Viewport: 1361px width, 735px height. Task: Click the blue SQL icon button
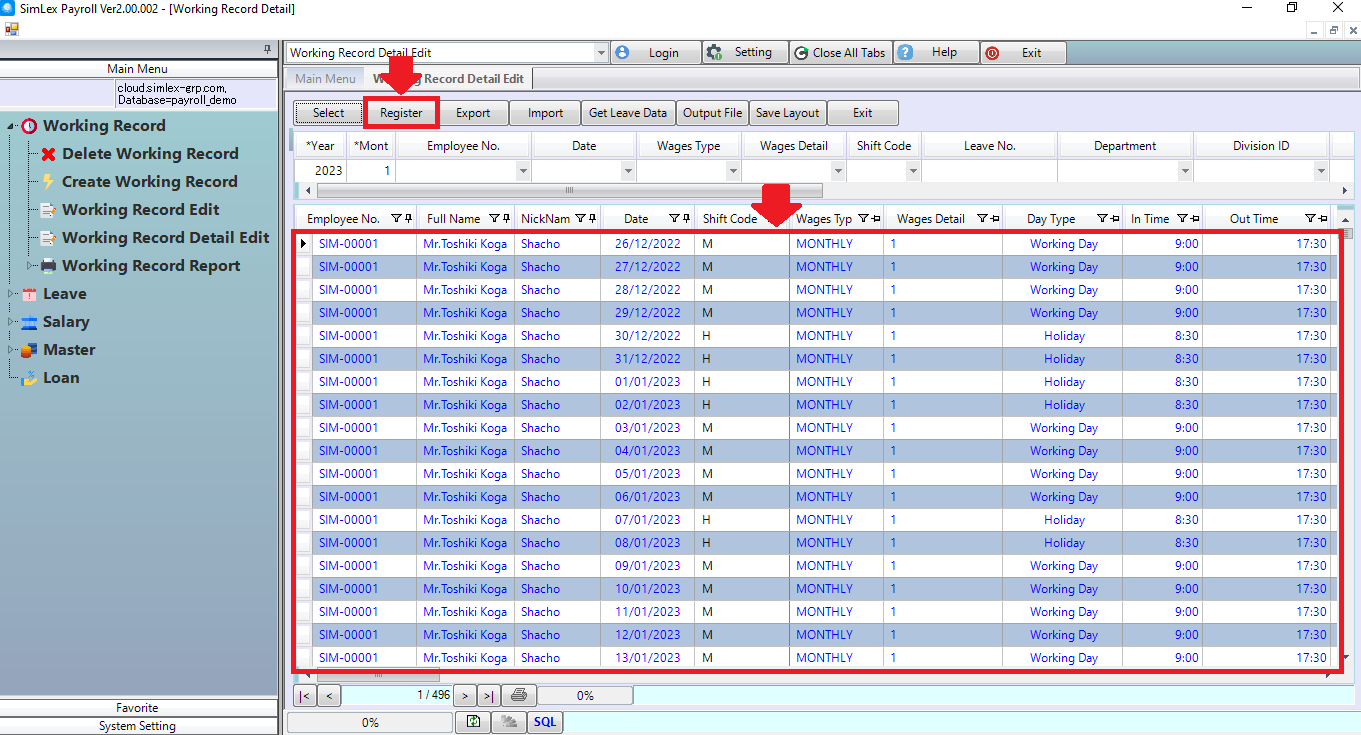(545, 722)
